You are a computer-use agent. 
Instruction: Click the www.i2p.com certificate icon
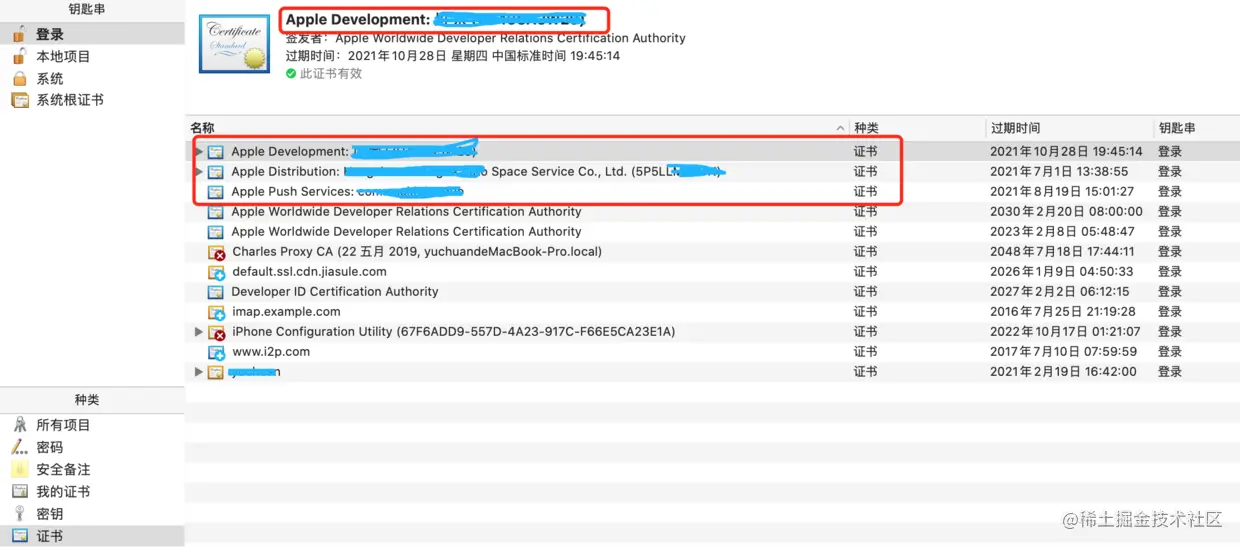216,352
